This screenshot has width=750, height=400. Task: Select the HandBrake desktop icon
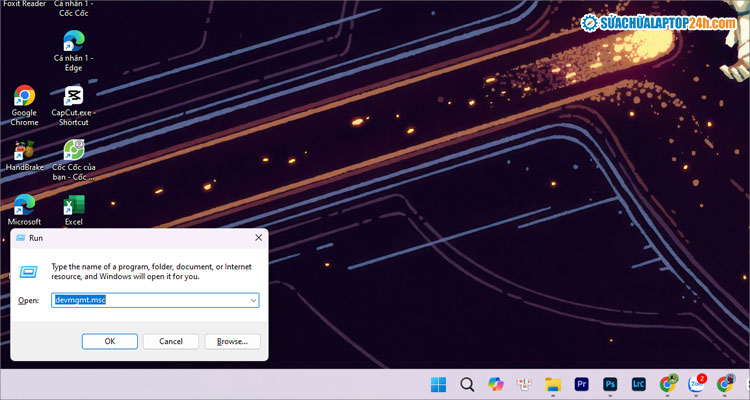24,156
